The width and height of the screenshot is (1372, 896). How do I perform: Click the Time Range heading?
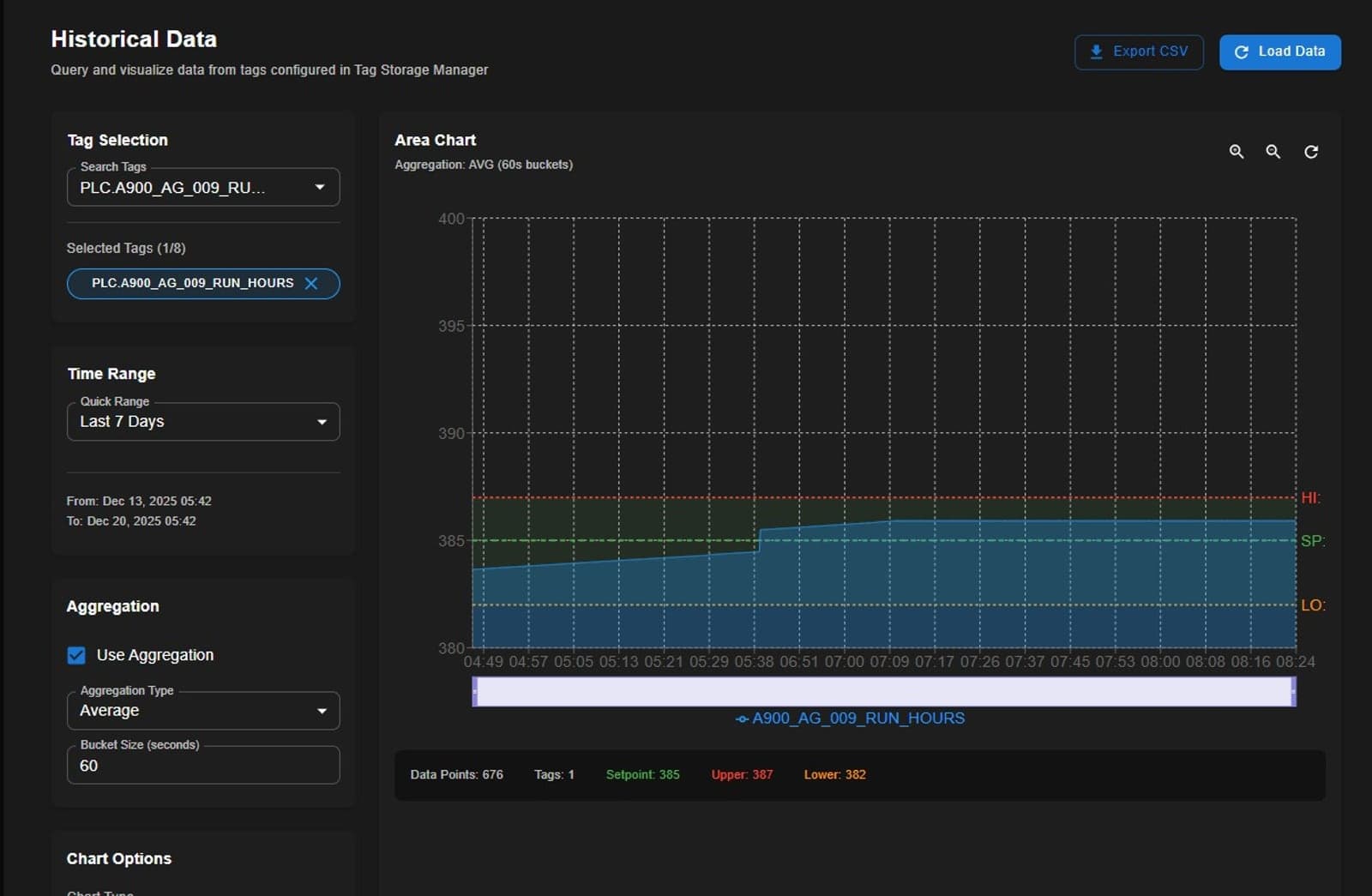coord(111,374)
